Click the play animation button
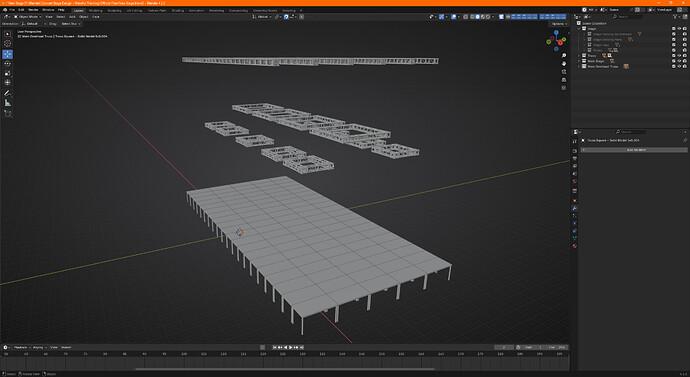Screen dimensions: 690x377 click(x=290, y=348)
